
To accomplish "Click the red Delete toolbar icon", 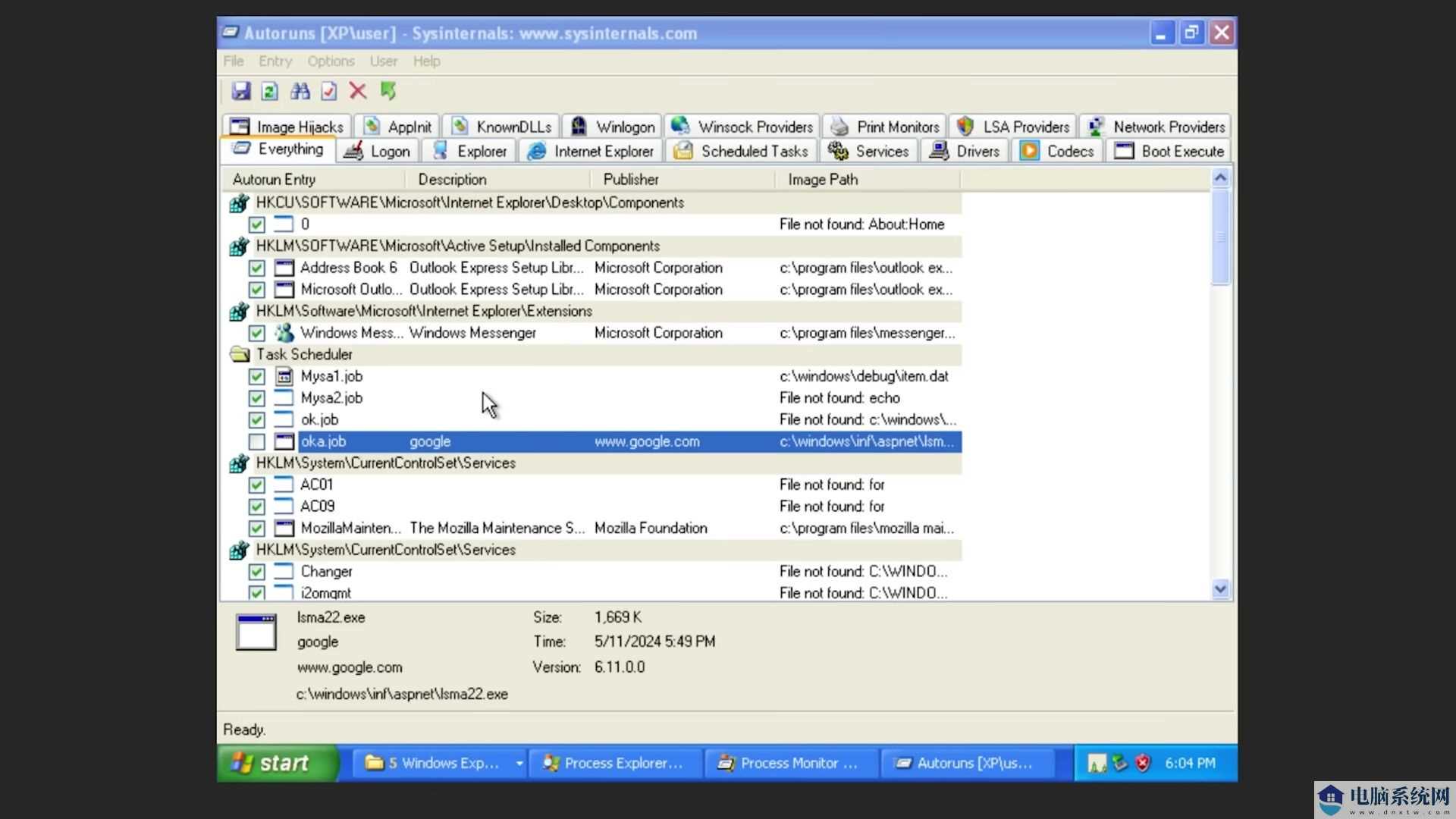I will (x=358, y=91).
